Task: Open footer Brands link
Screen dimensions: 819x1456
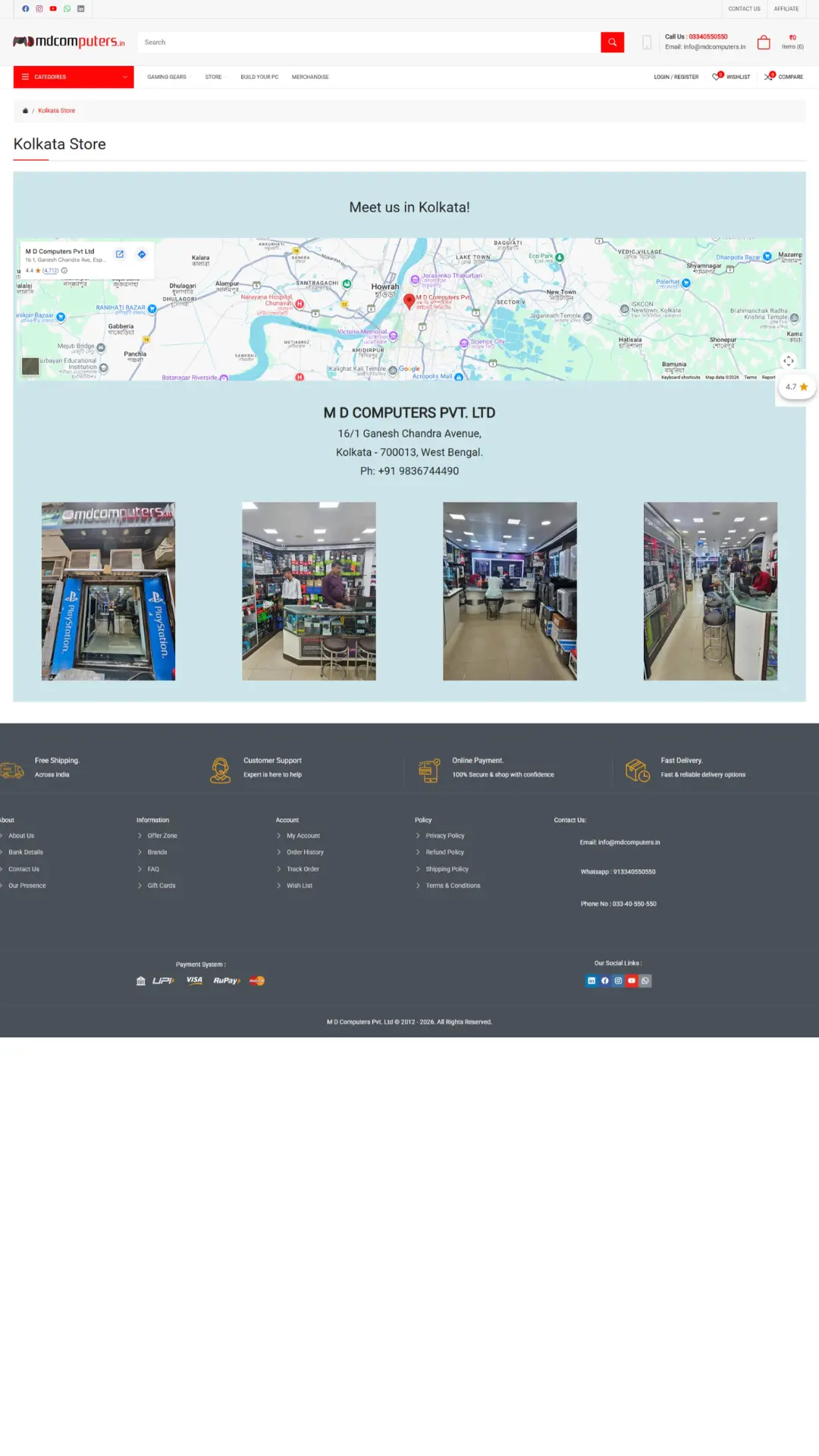Action: coord(157,852)
